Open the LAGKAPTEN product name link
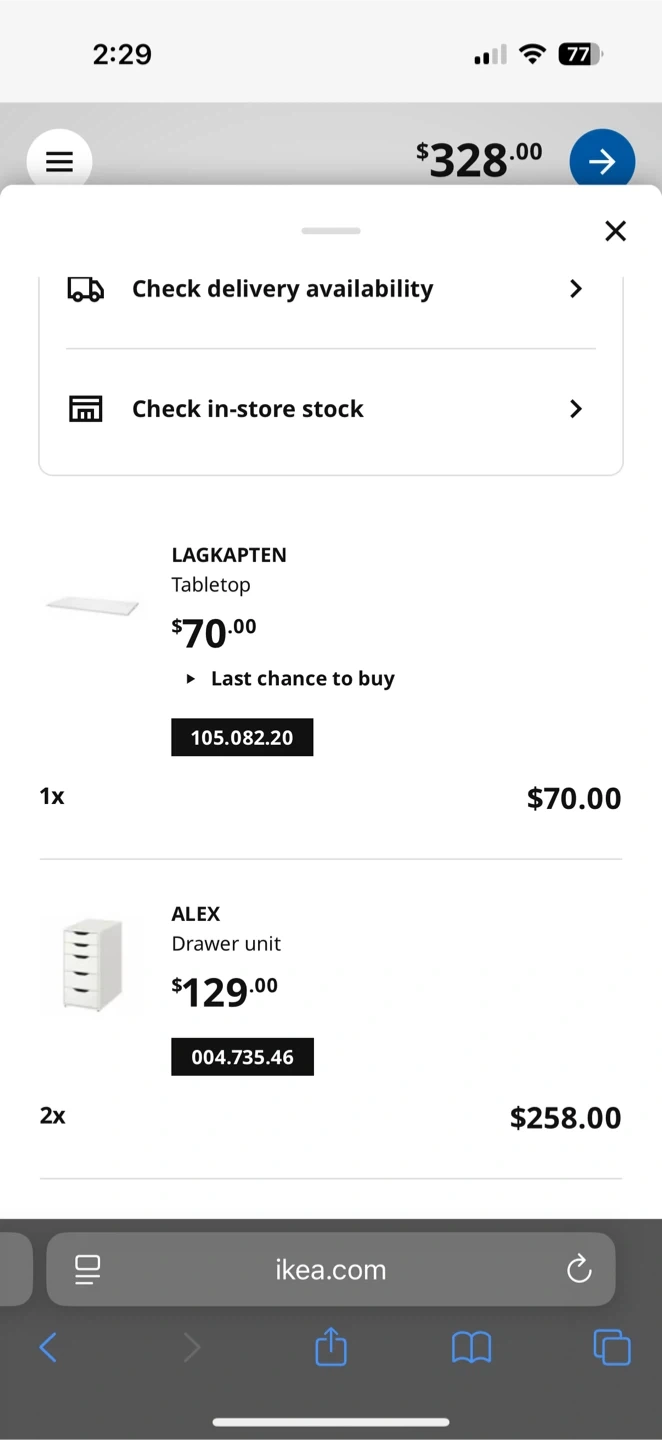The image size is (662, 1440). click(x=229, y=555)
